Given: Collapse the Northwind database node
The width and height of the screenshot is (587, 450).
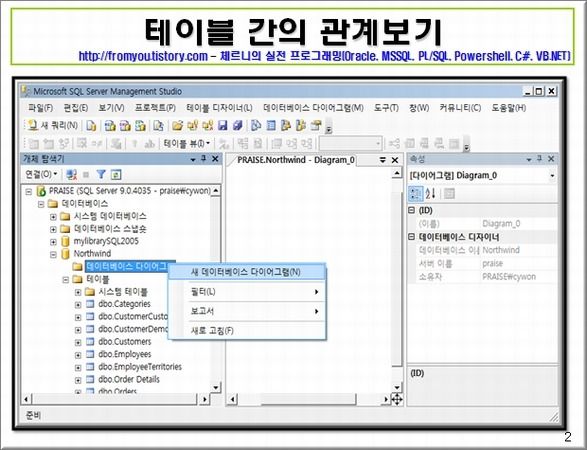Looking at the screenshot, I should pyautogui.click(x=53, y=255).
